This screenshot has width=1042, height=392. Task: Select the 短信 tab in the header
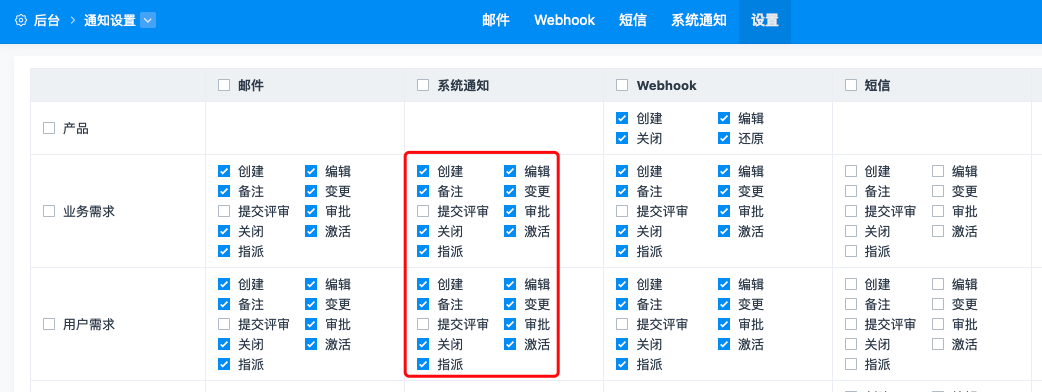click(633, 21)
